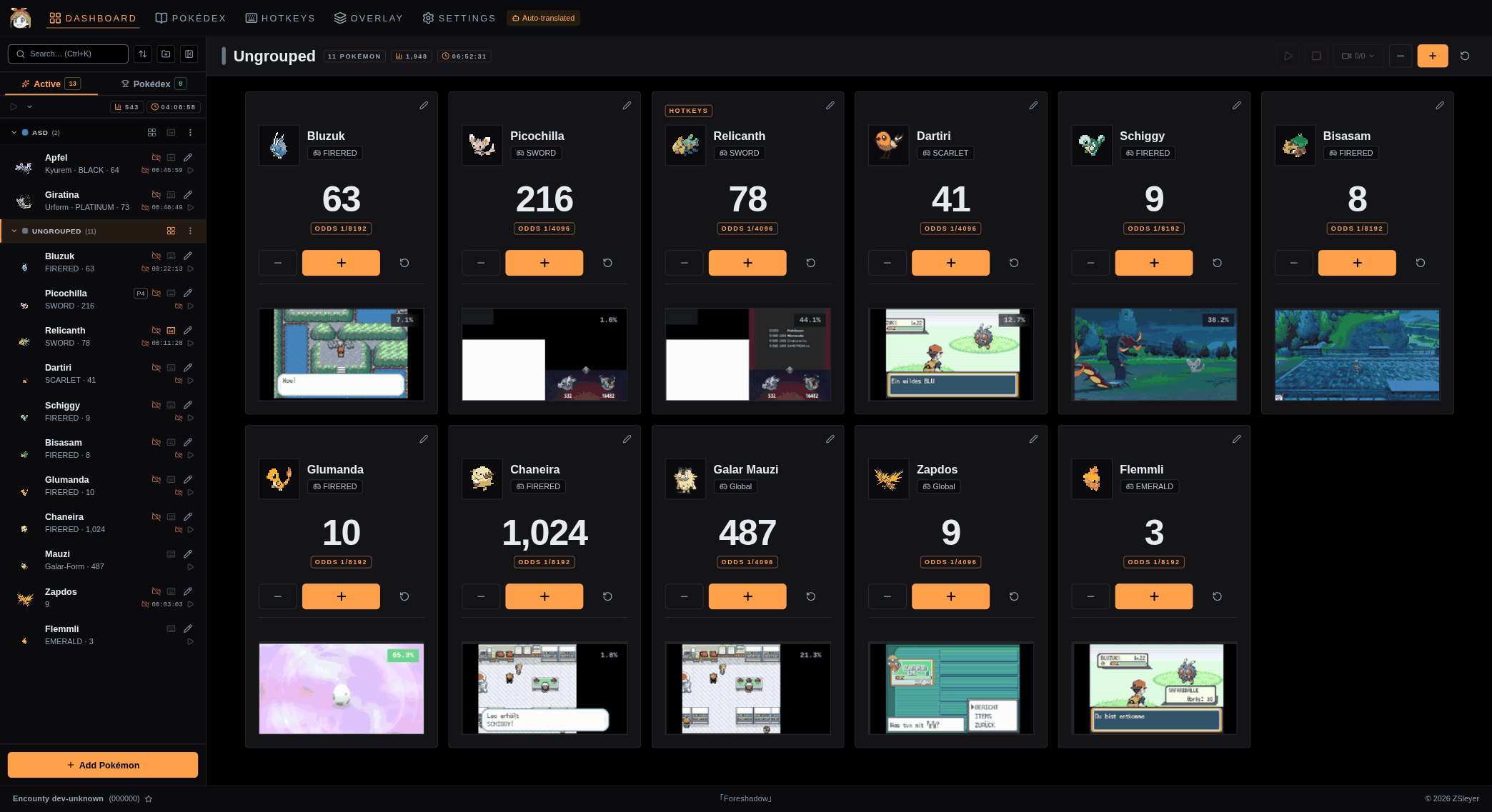The height and width of the screenshot is (812, 1492).
Task: Edit Apfel entry in the sidebar
Action: (x=188, y=157)
